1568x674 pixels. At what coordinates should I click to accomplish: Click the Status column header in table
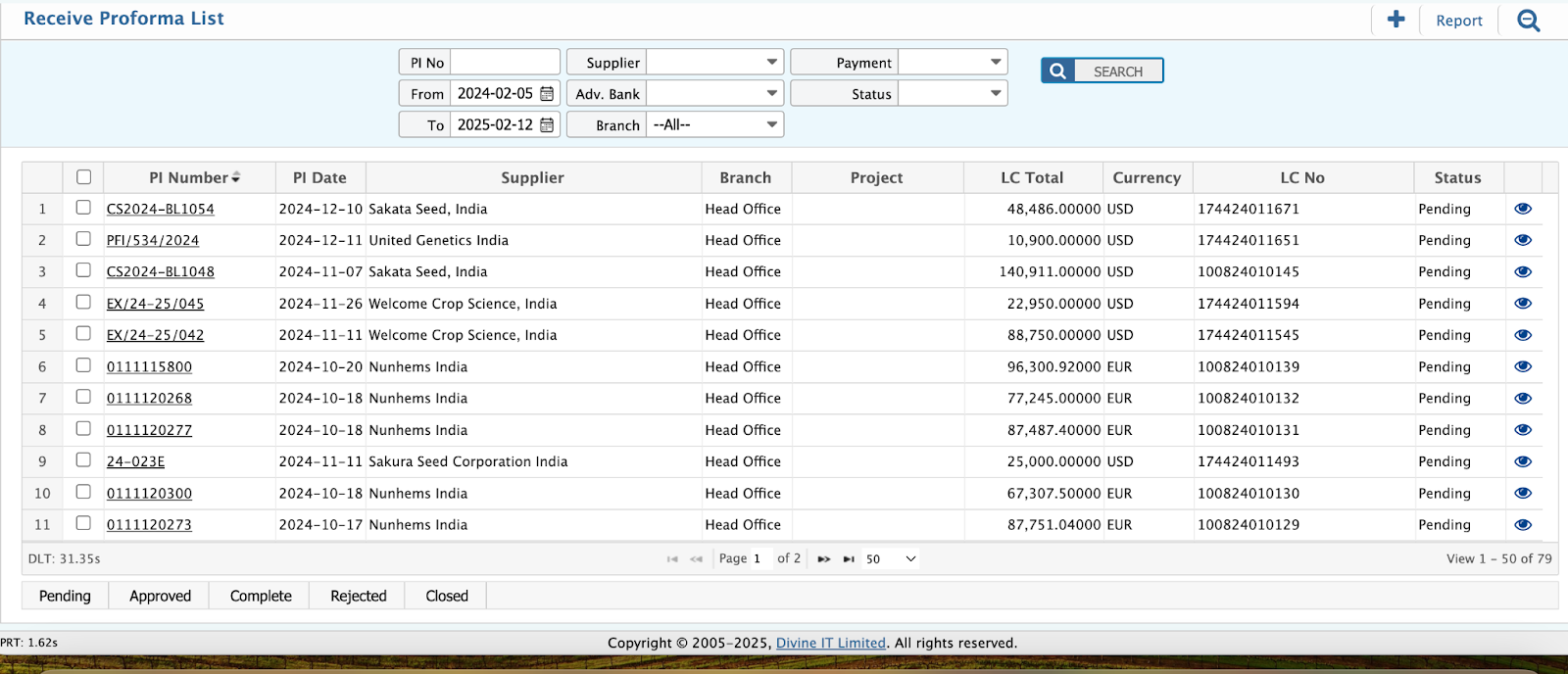(1457, 177)
